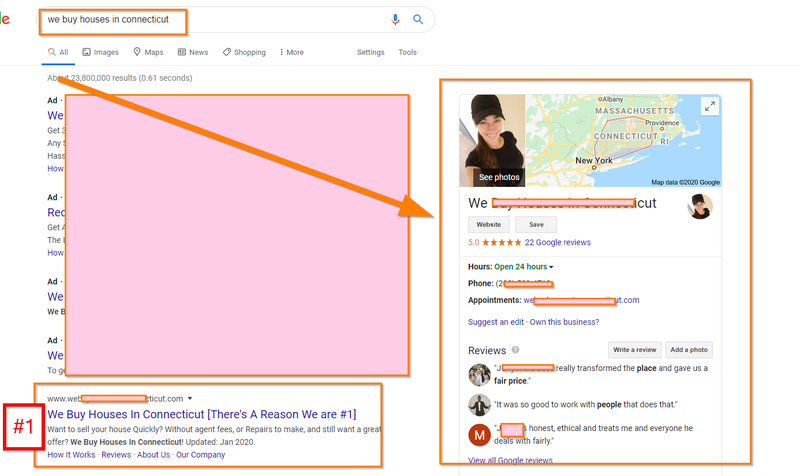This screenshot has width=800, height=476.
Task: Click reviewer avatar beside 'so good to work' review
Action: tap(479, 405)
